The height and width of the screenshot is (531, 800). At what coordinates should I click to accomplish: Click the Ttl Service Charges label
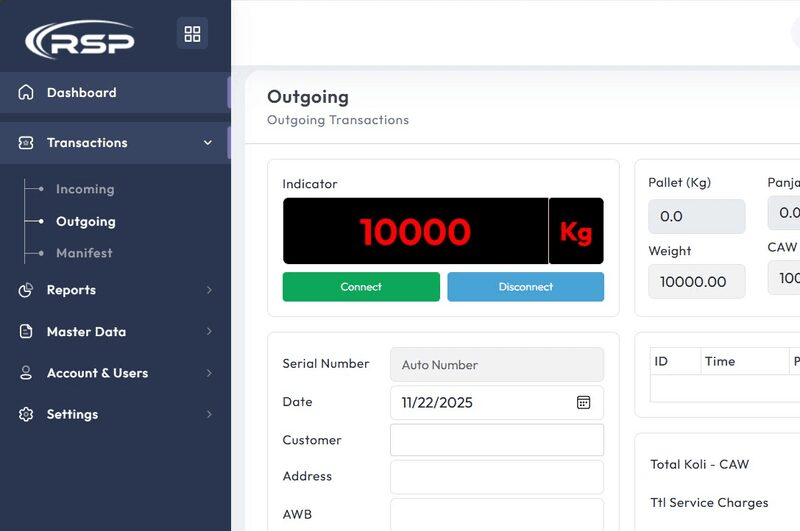[709, 502]
